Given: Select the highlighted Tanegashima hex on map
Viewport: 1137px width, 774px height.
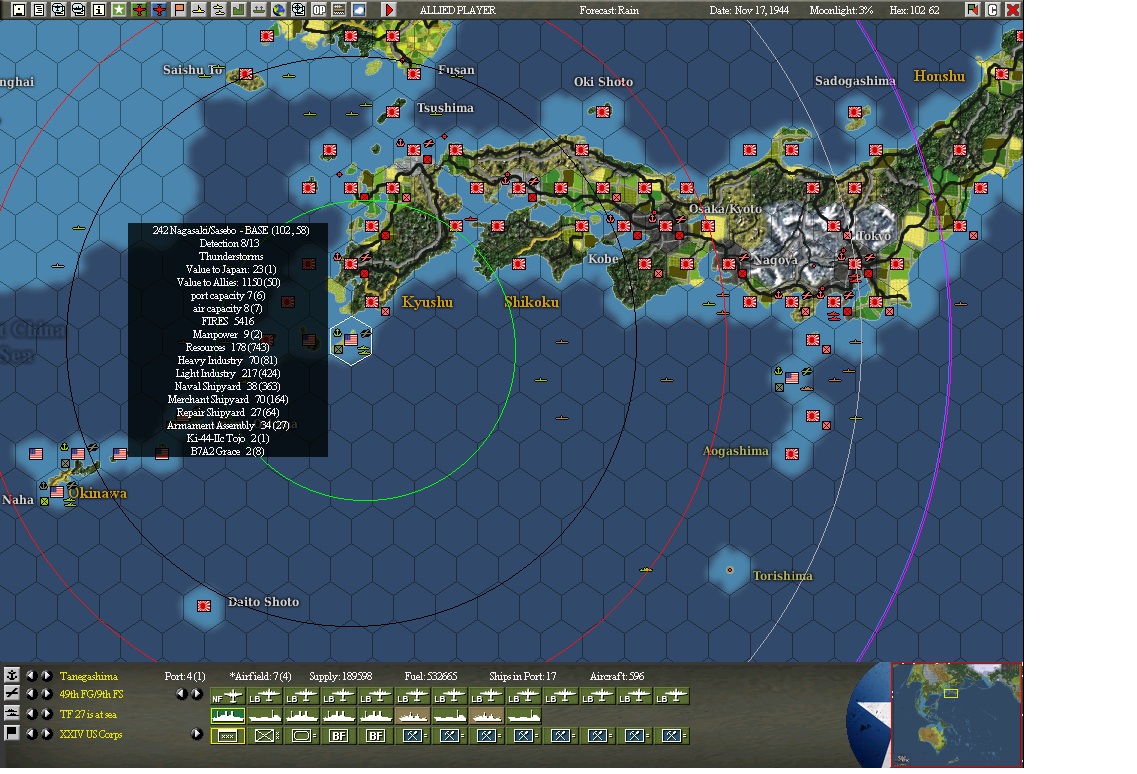Looking at the screenshot, I should point(351,340).
